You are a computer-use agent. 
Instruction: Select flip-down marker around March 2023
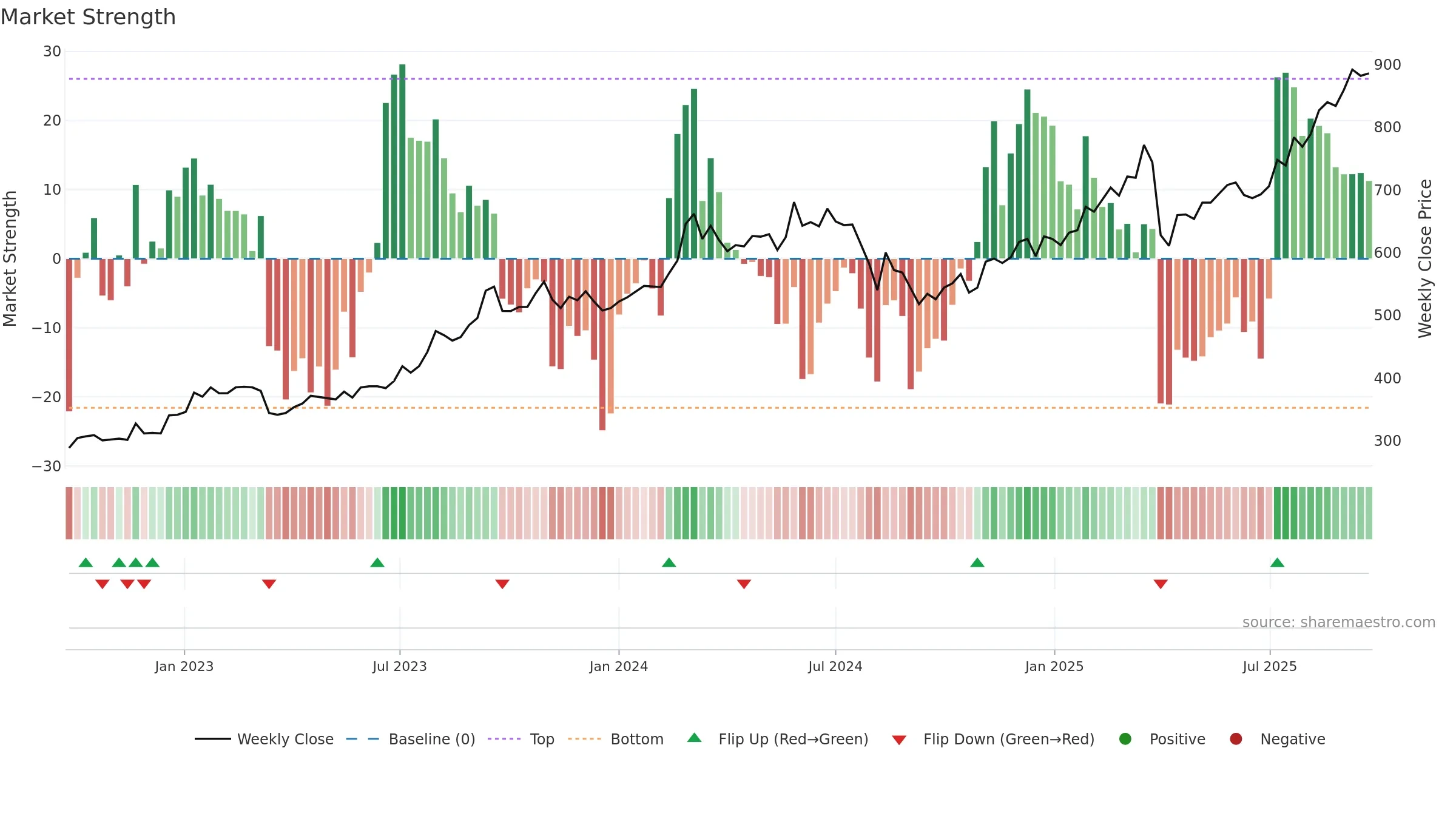coord(269,584)
